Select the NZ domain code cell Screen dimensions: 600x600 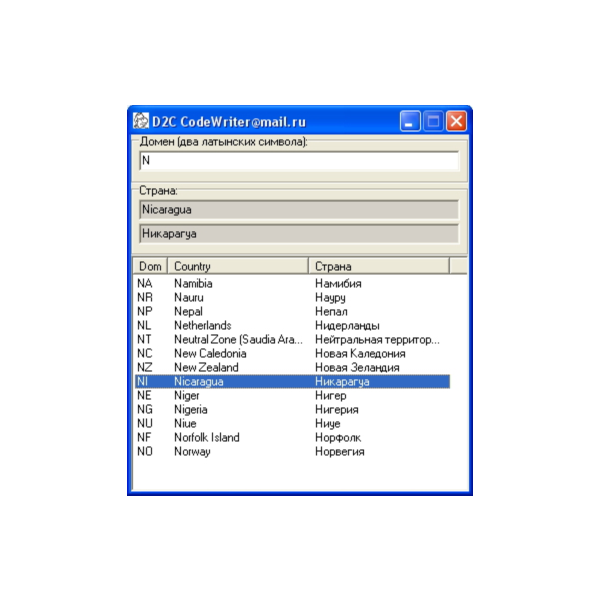coord(145,367)
